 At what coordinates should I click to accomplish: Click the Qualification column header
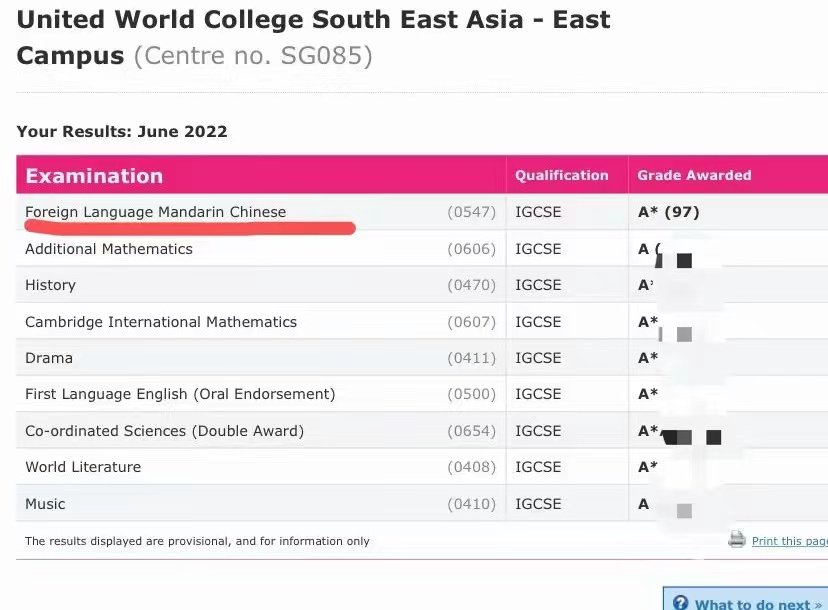tap(561, 175)
